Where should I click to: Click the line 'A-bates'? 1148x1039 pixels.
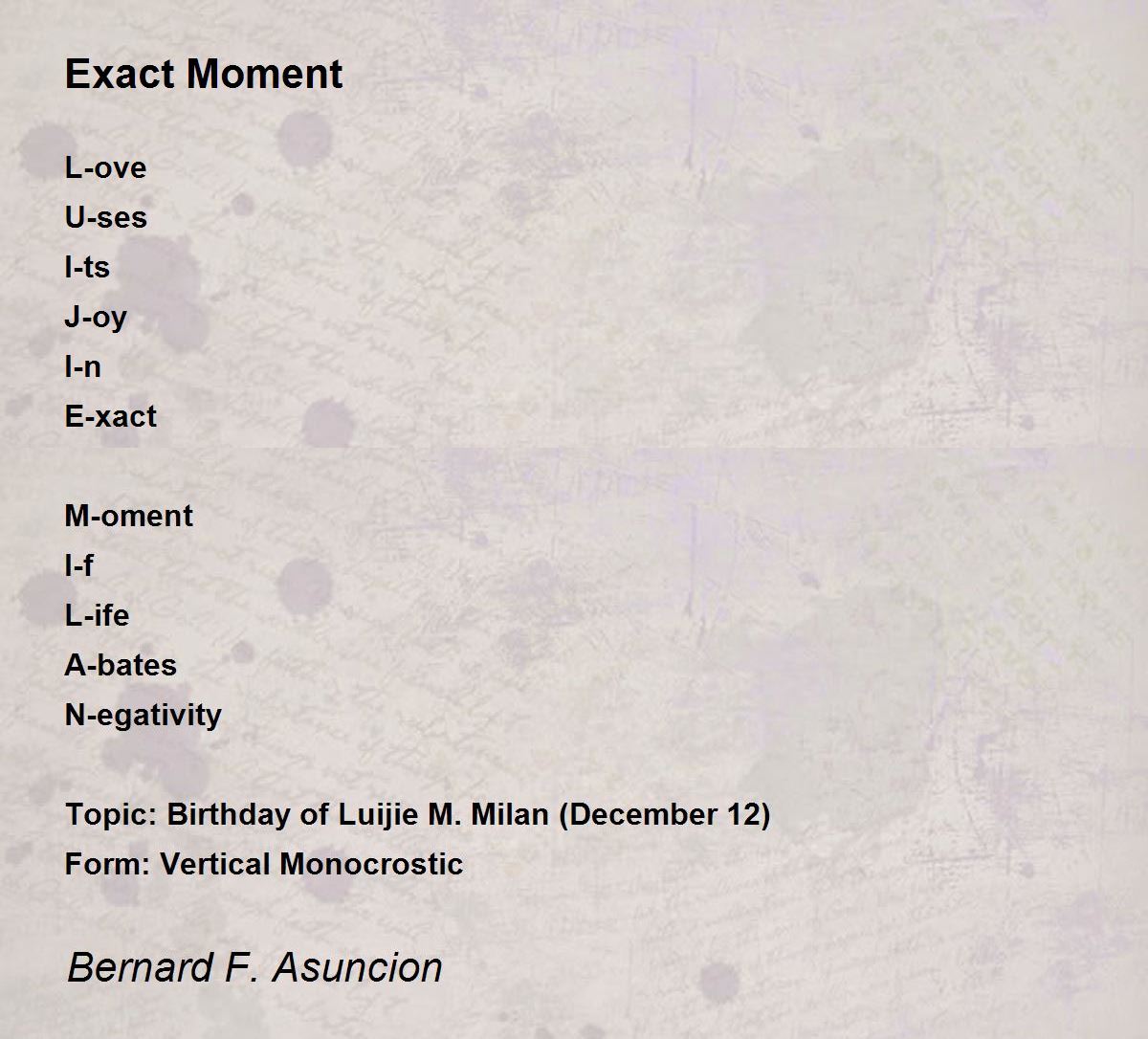click(121, 665)
